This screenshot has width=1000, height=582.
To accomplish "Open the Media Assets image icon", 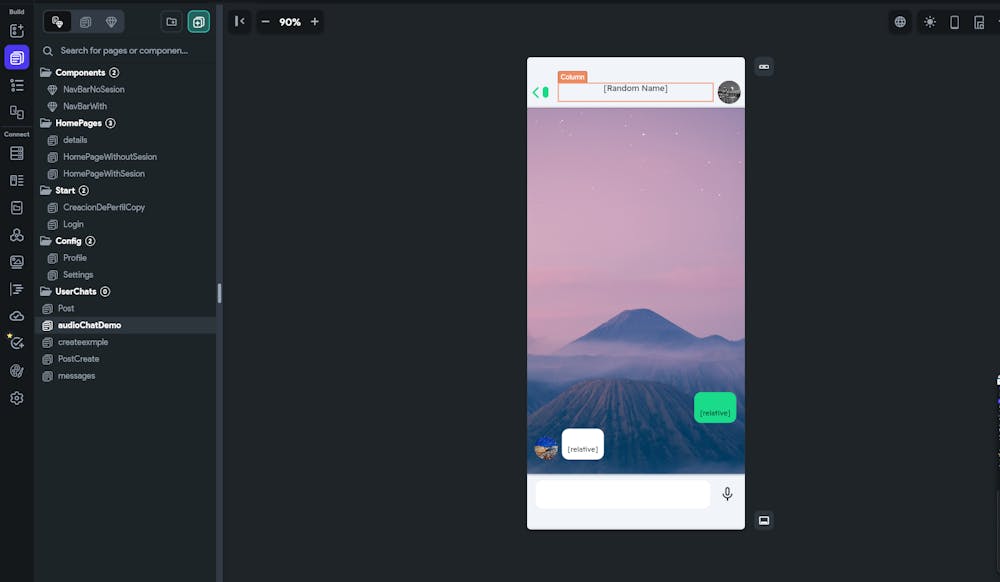I will point(17,262).
